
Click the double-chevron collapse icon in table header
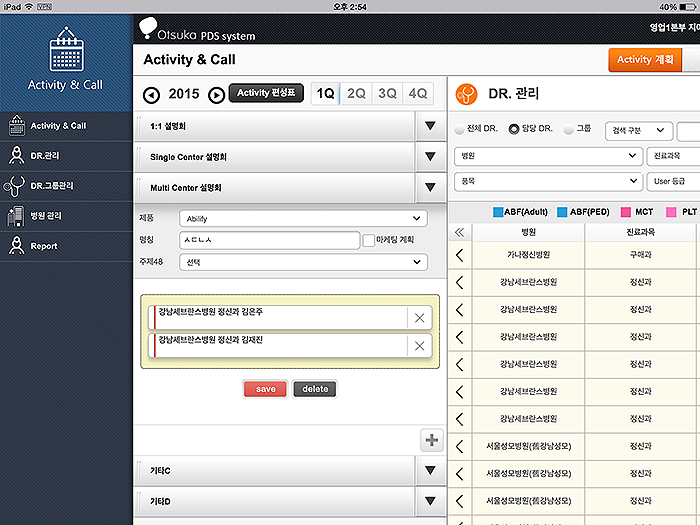(x=459, y=232)
